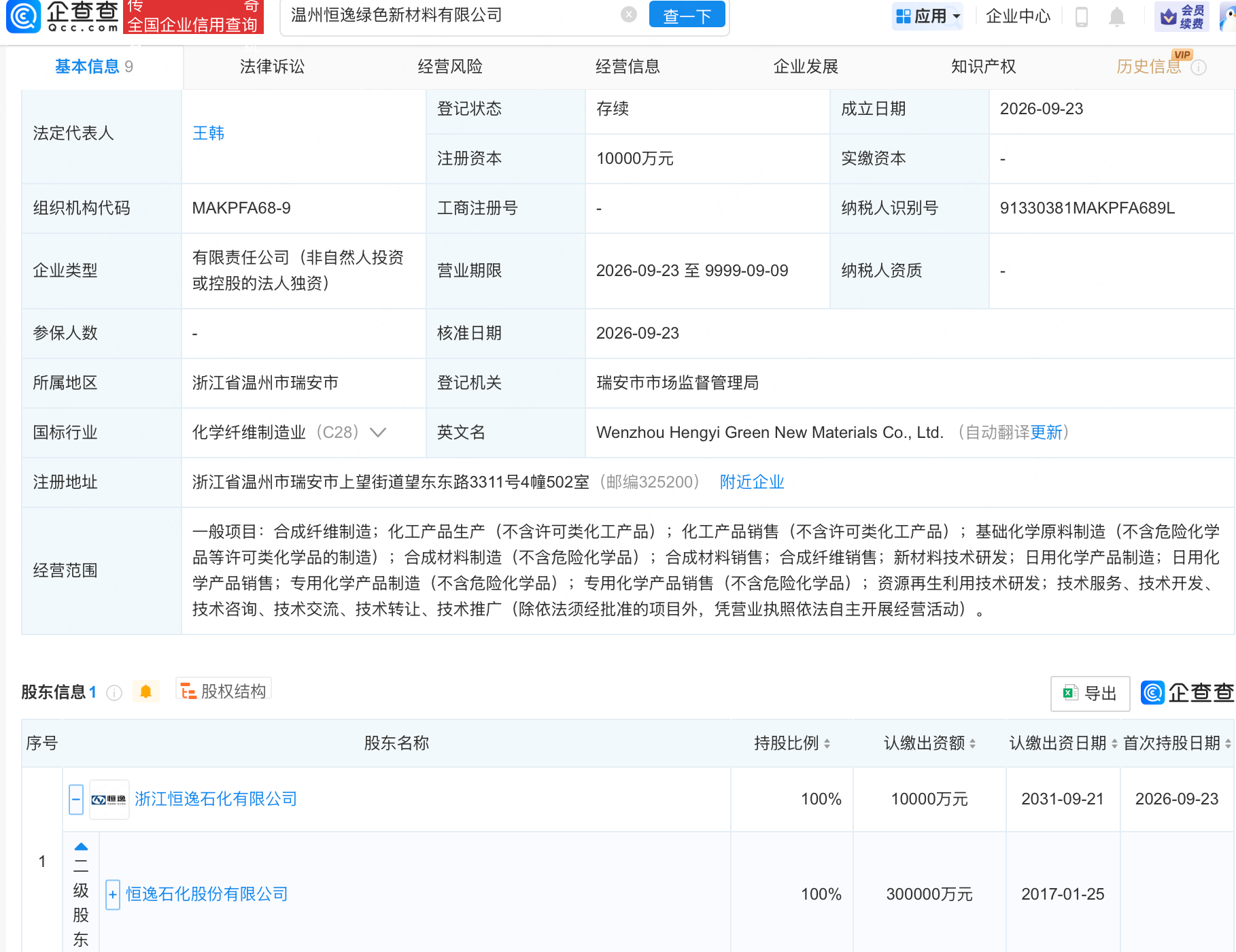The height and width of the screenshot is (952, 1236).
Task: Click the 全国企业信用查询 red banner
Action: point(193,17)
